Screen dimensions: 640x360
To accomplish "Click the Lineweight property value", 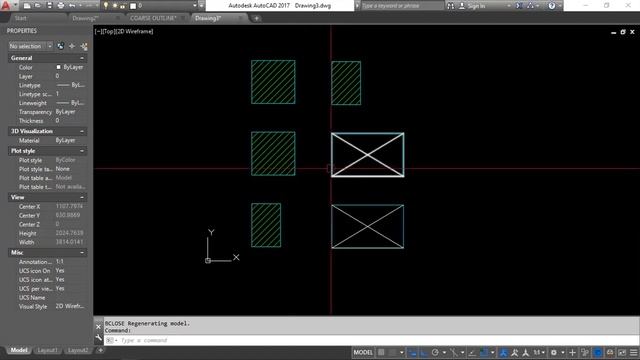I will coord(71,103).
